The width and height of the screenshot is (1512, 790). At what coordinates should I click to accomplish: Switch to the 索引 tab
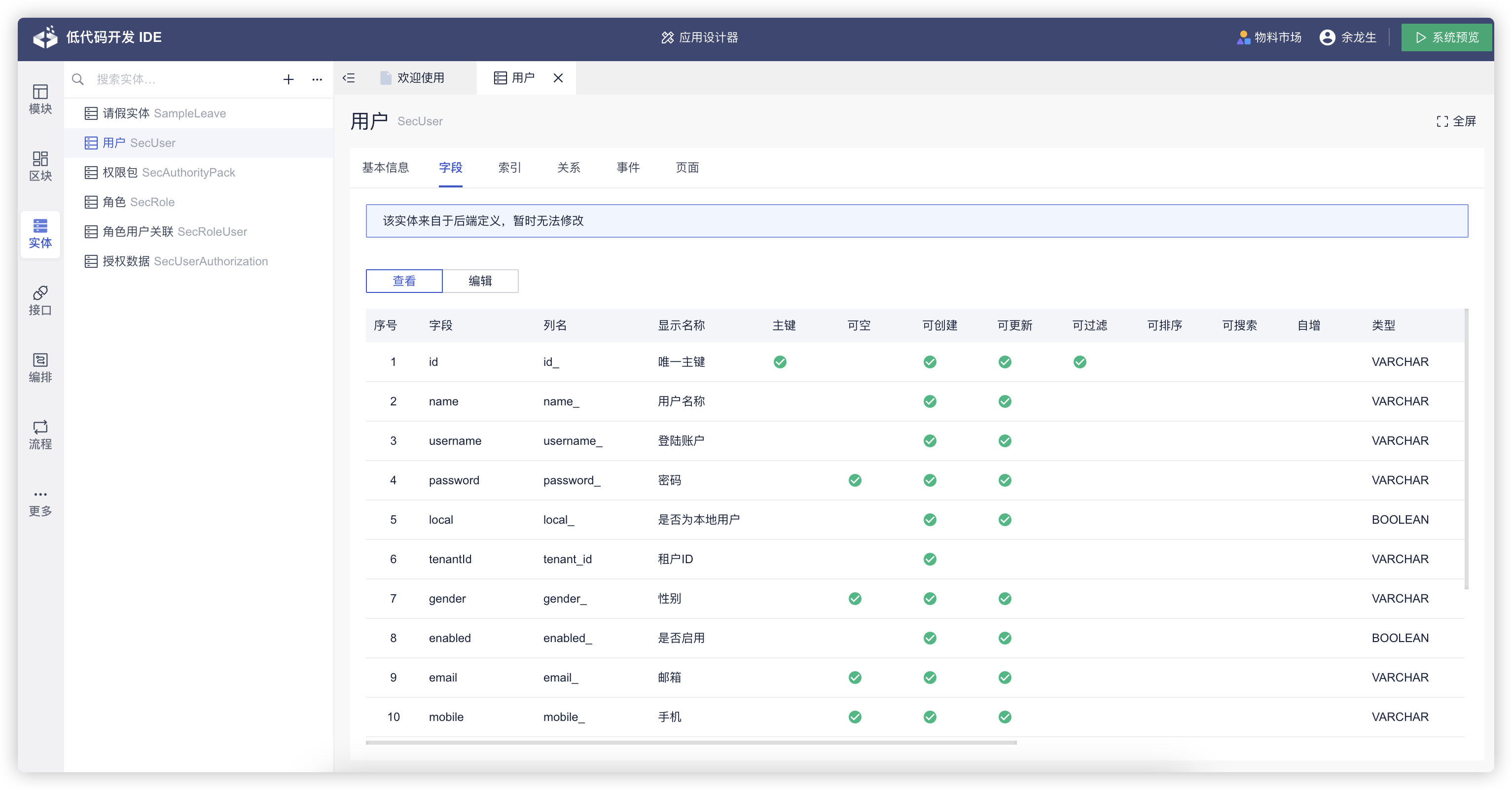click(x=509, y=168)
